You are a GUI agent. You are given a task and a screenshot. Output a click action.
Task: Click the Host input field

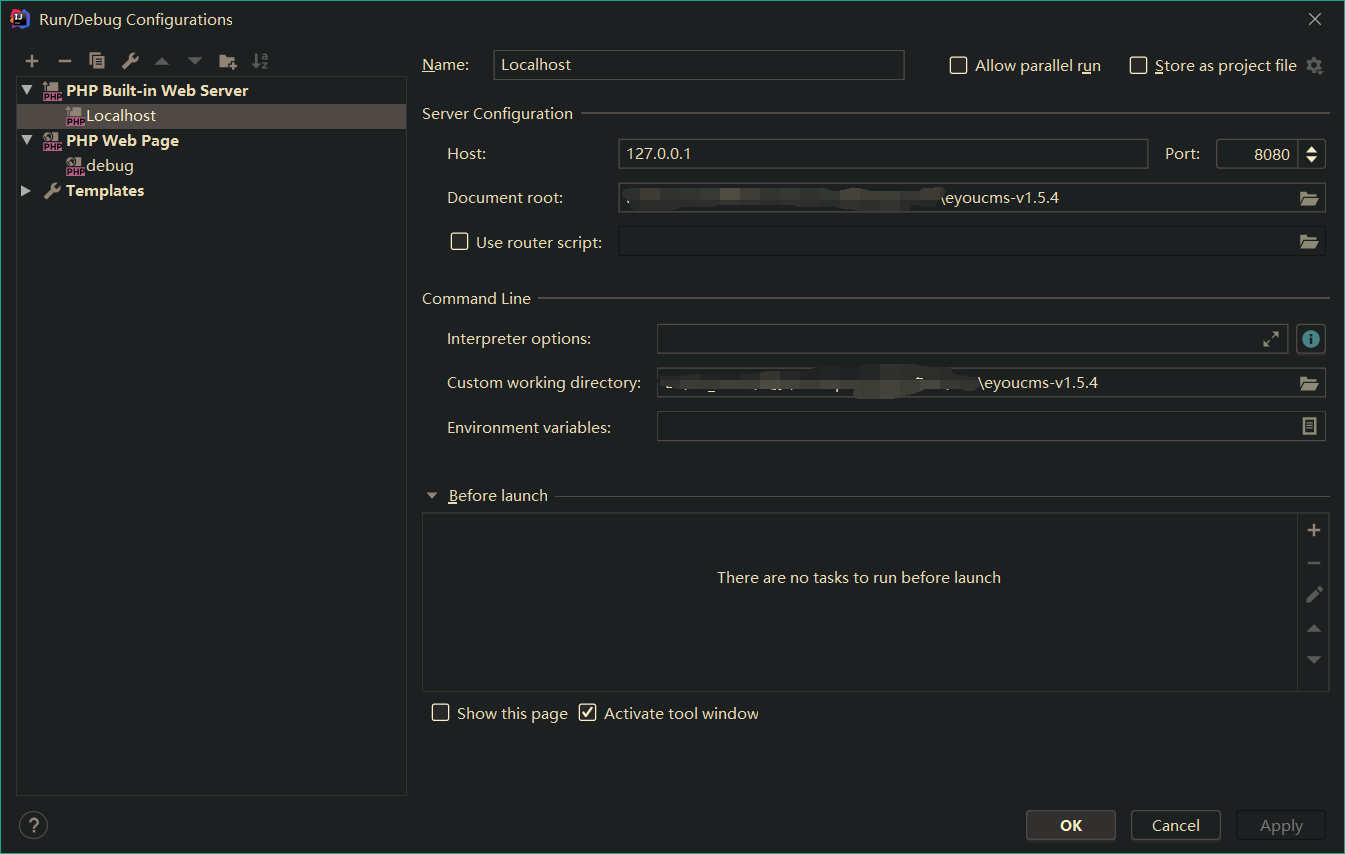883,154
